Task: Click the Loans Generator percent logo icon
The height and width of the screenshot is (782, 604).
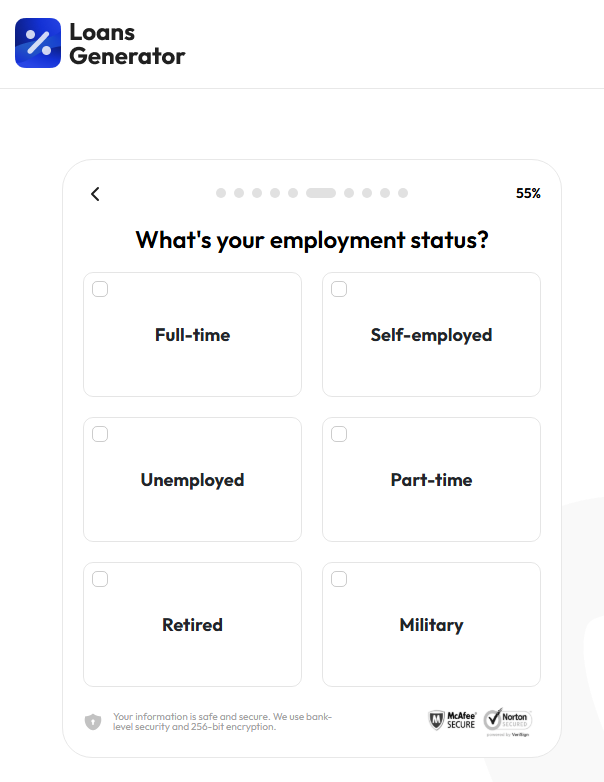Action: (x=38, y=43)
